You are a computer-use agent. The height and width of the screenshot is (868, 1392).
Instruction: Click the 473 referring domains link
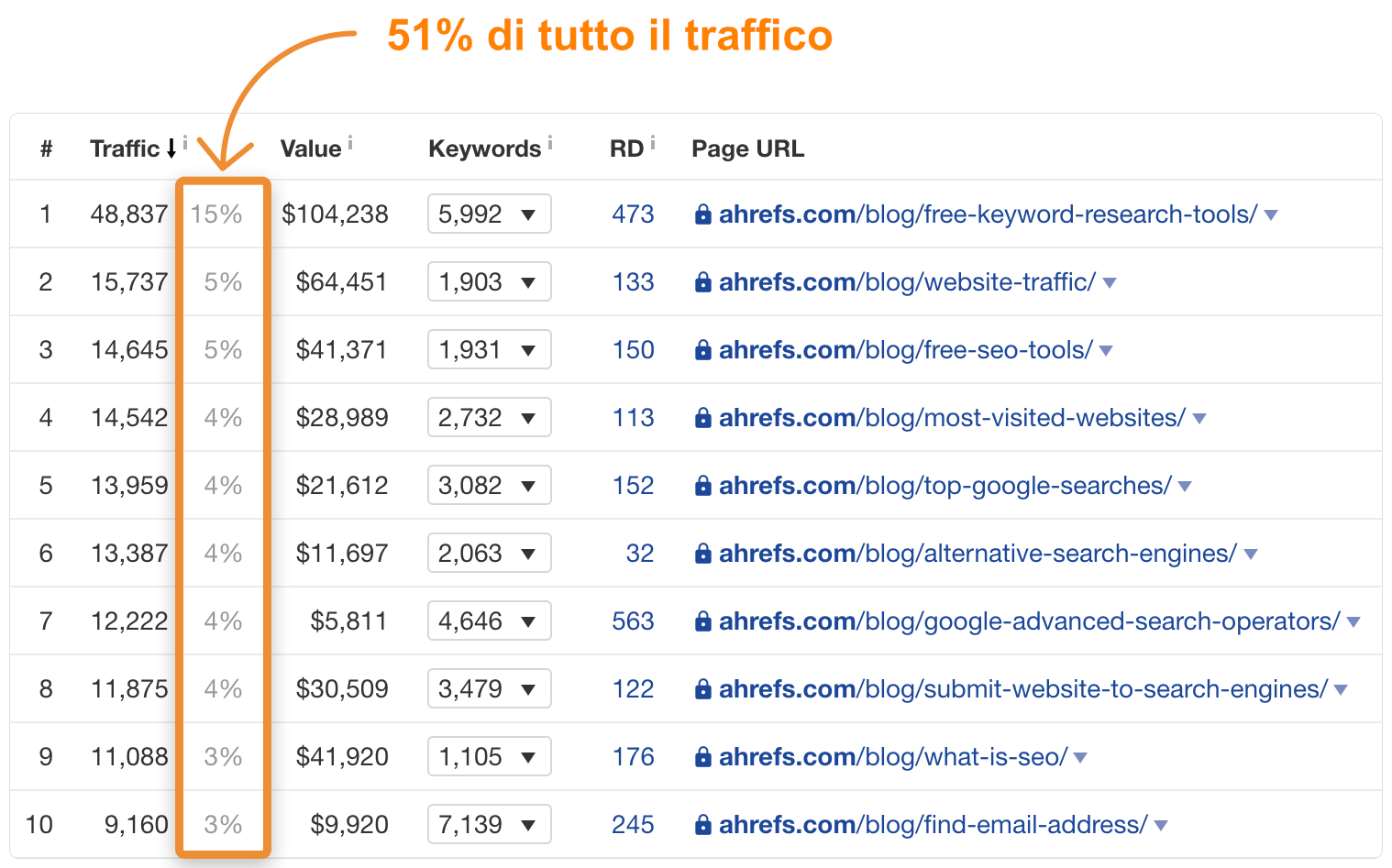click(633, 214)
